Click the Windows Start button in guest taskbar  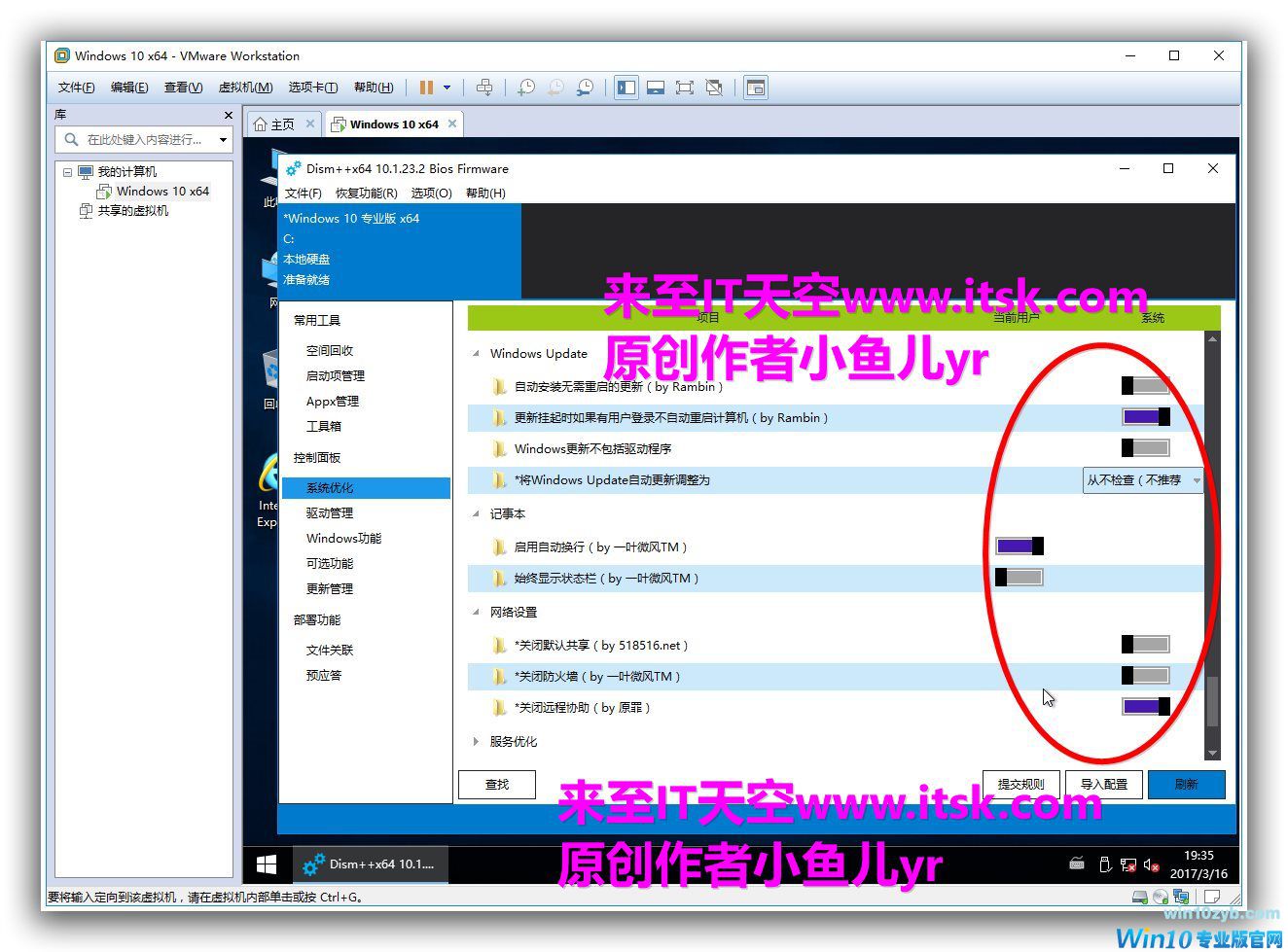pyautogui.click(x=266, y=864)
